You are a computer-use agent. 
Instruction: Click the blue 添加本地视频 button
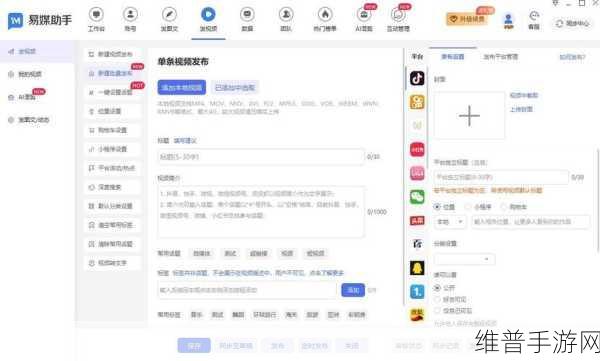click(181, 88)
